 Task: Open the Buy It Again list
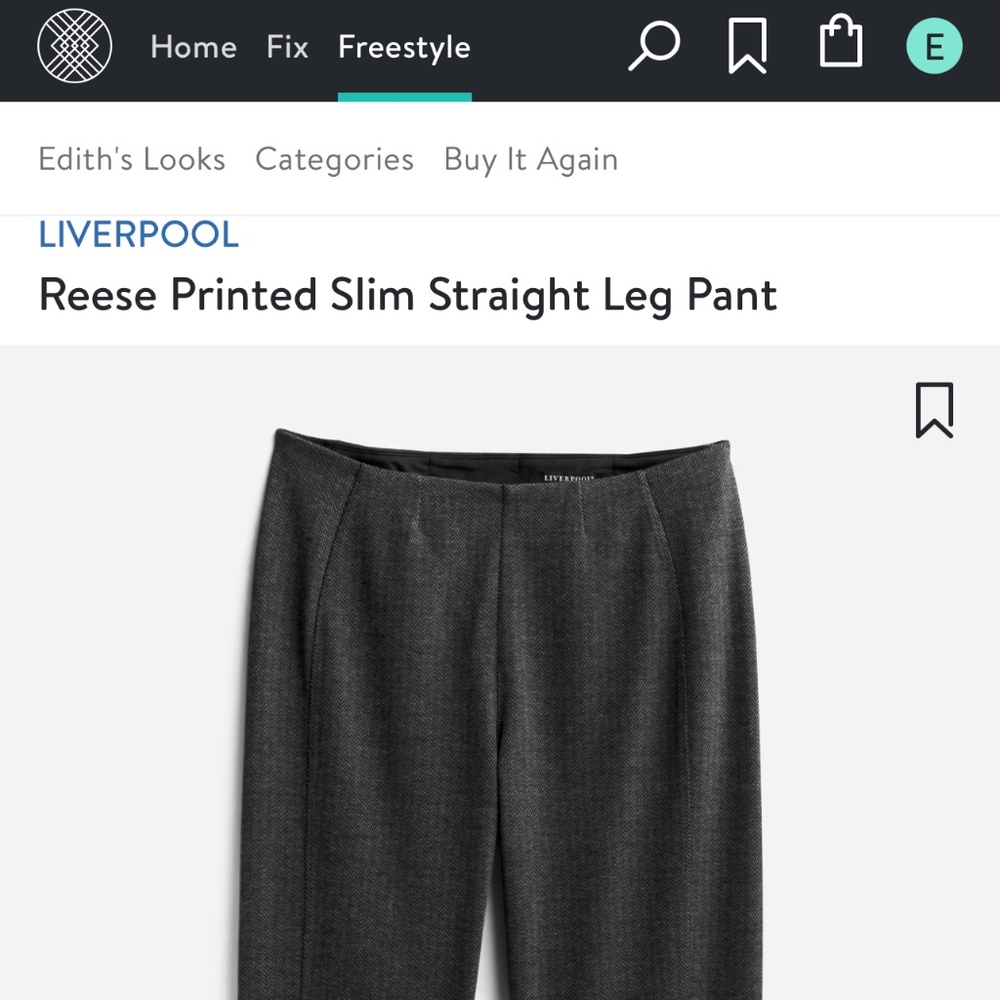(530, 159)
